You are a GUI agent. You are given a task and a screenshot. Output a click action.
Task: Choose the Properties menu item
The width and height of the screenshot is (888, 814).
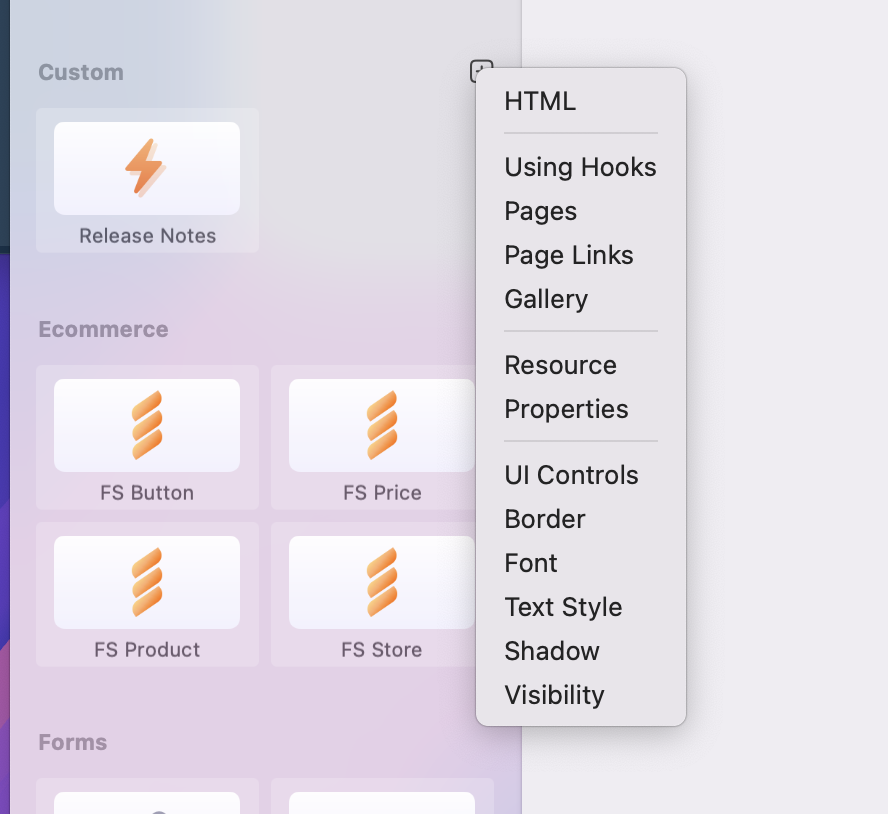point(566,409)
